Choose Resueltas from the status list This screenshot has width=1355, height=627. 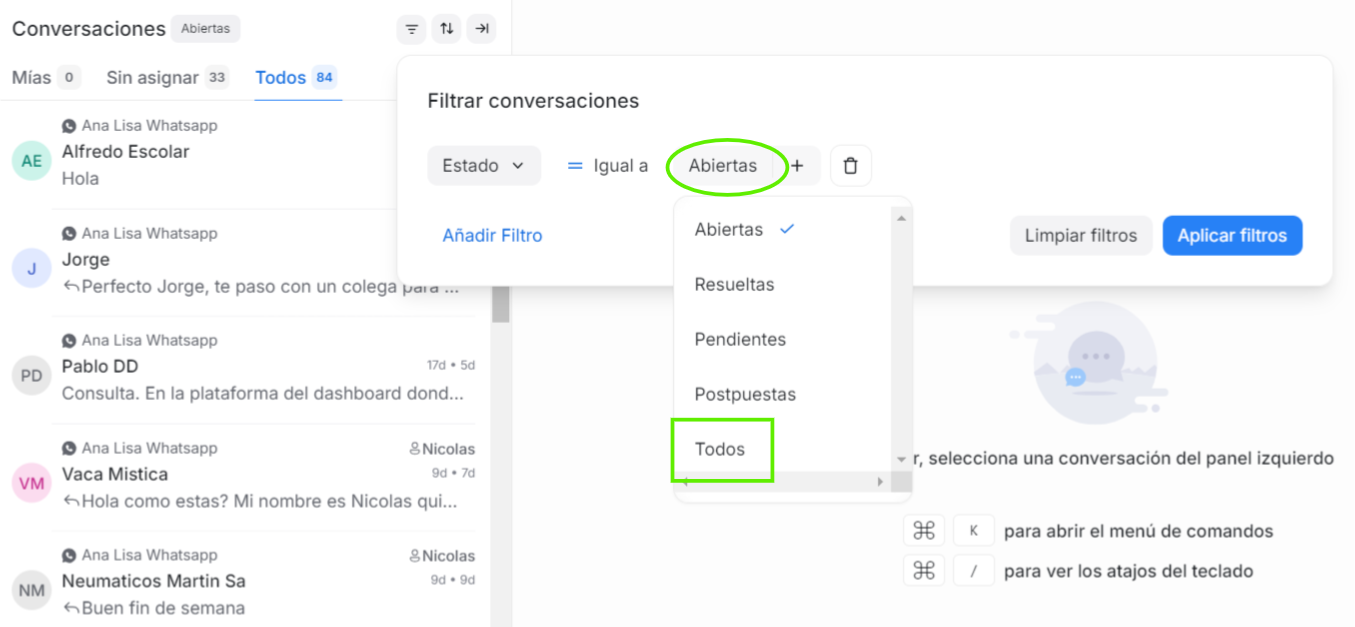(734, 285)
